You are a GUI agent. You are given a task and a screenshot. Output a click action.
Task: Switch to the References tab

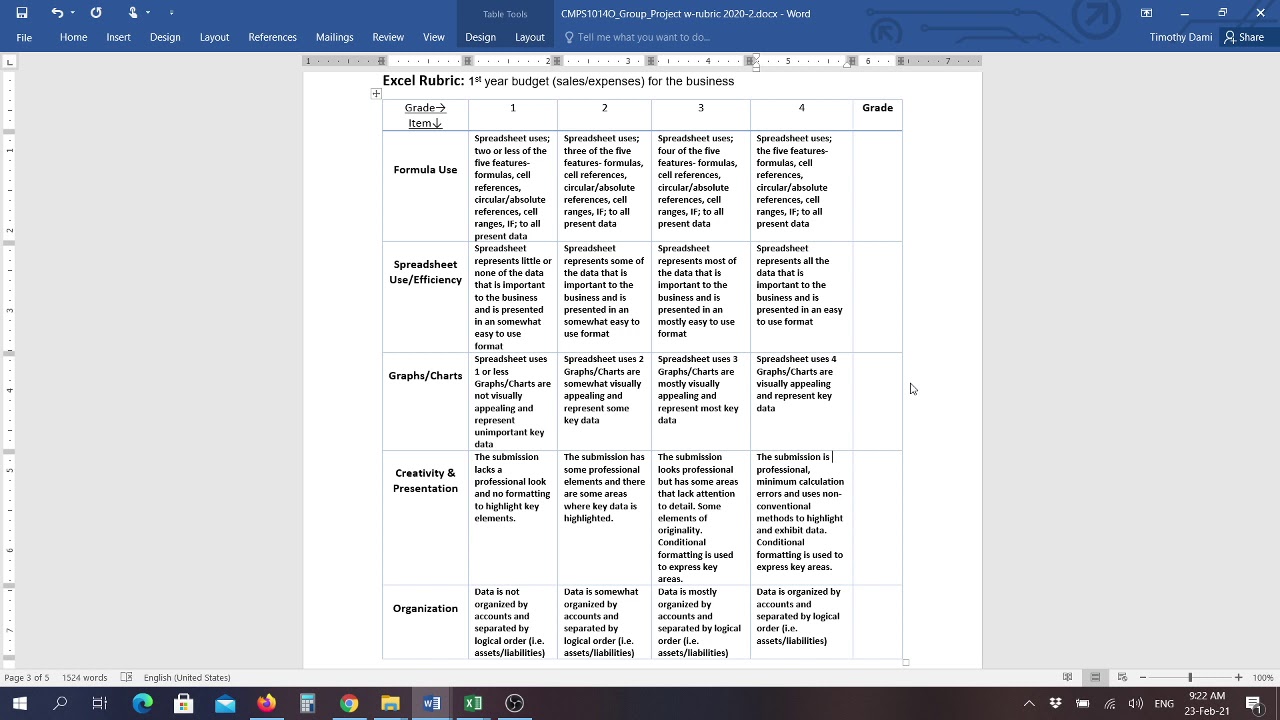click(272, 37)
